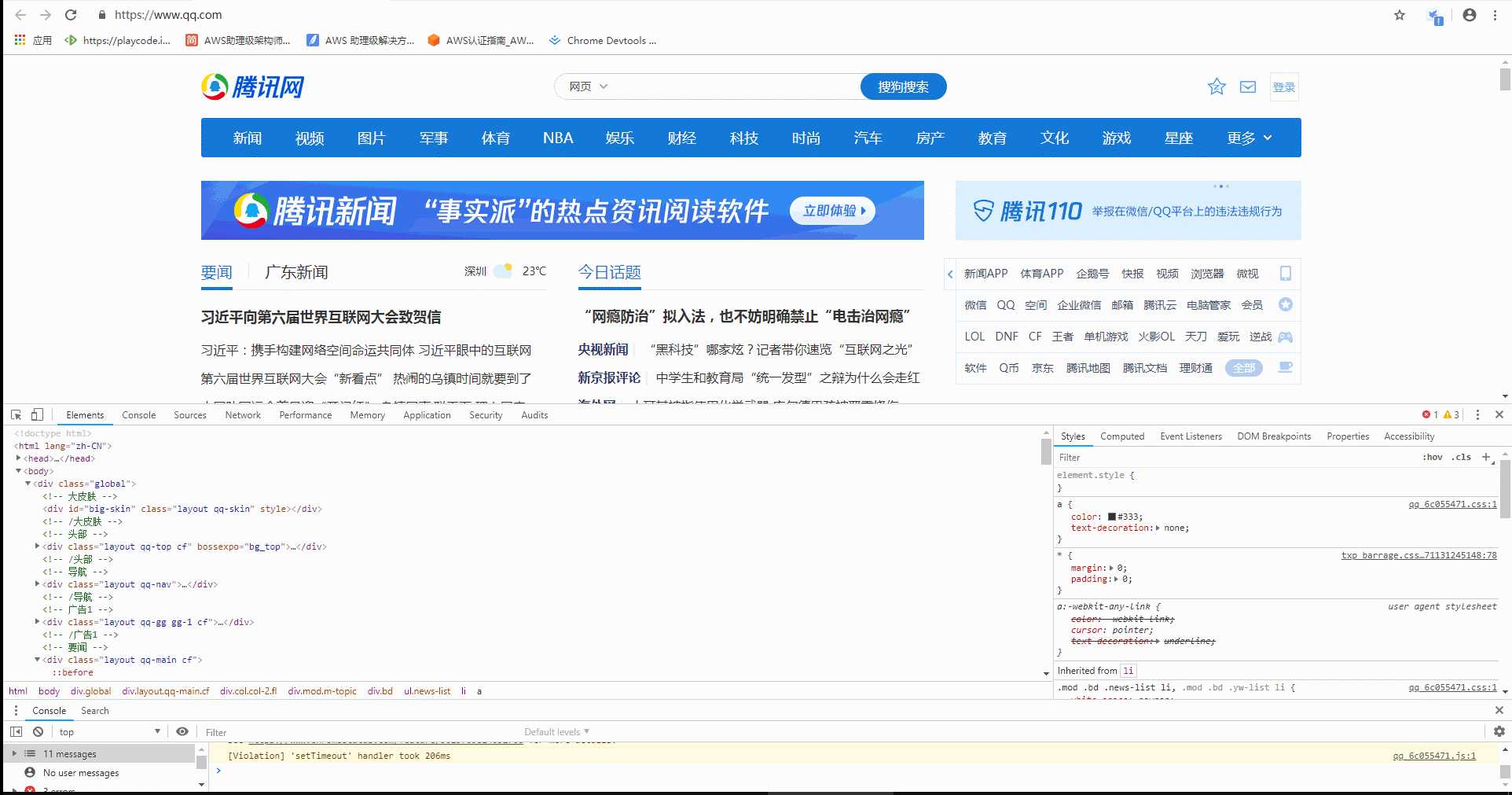The width and height of the screenshot is (1512, 795).
Task: Activate DevTools inspect element icon
Action: pyautogui.click(x=17, y=414)
